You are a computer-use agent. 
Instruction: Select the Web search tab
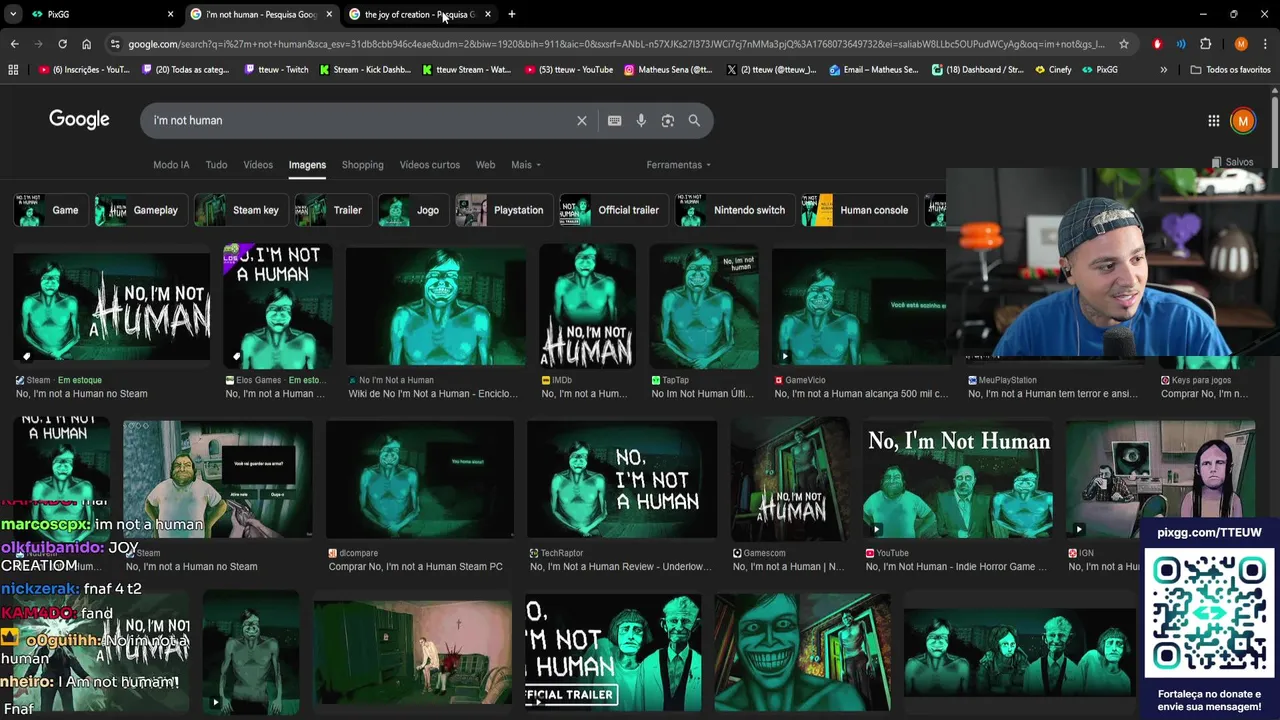click(x=485, y=165)
